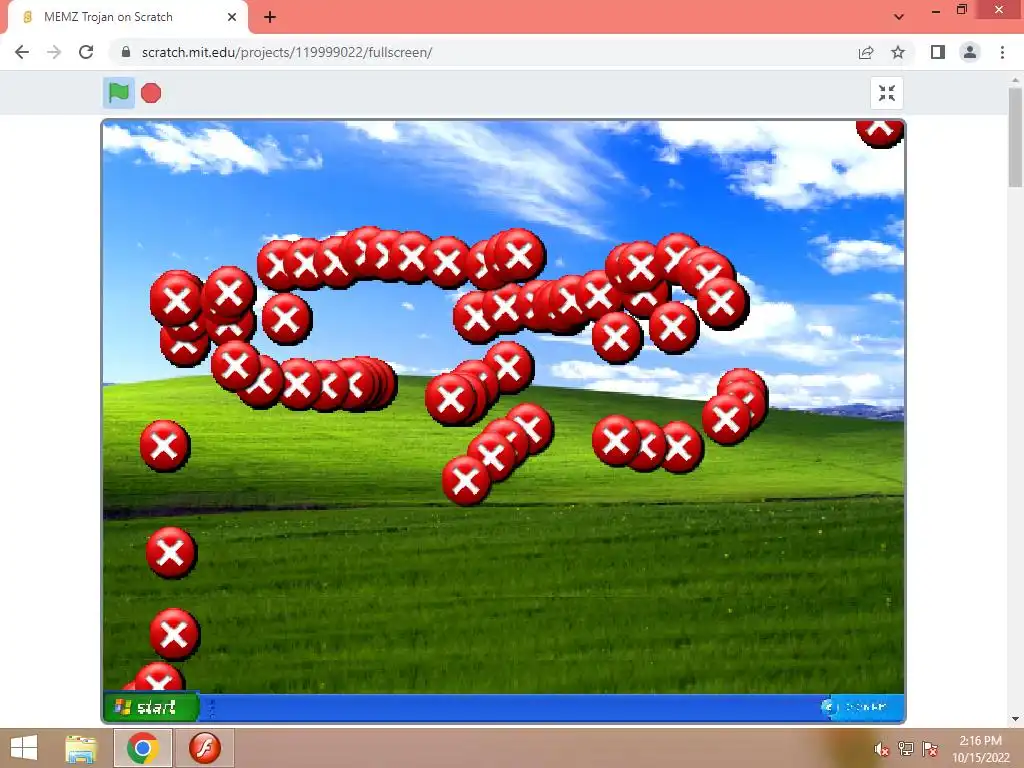This screenshot has width=1024, height=768.
Task: Open the tab search dropdown arrow
Action: click(x=899, y=17)
